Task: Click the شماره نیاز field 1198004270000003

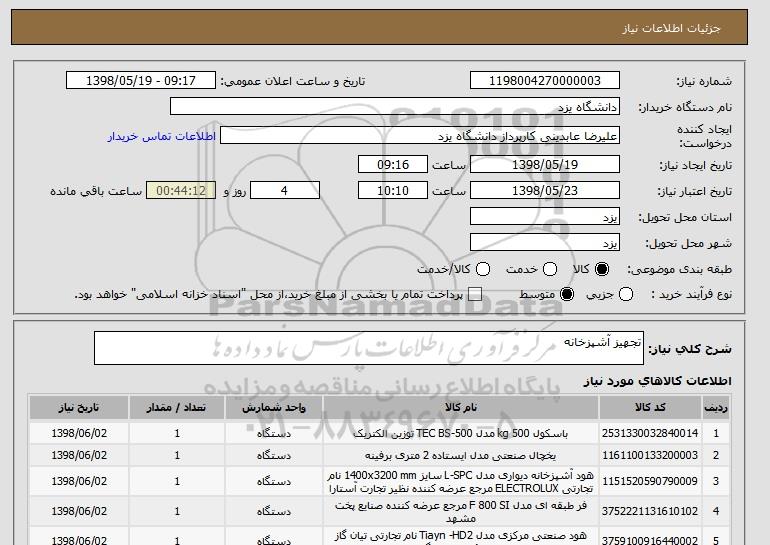Action: click(x=545, y=81)
